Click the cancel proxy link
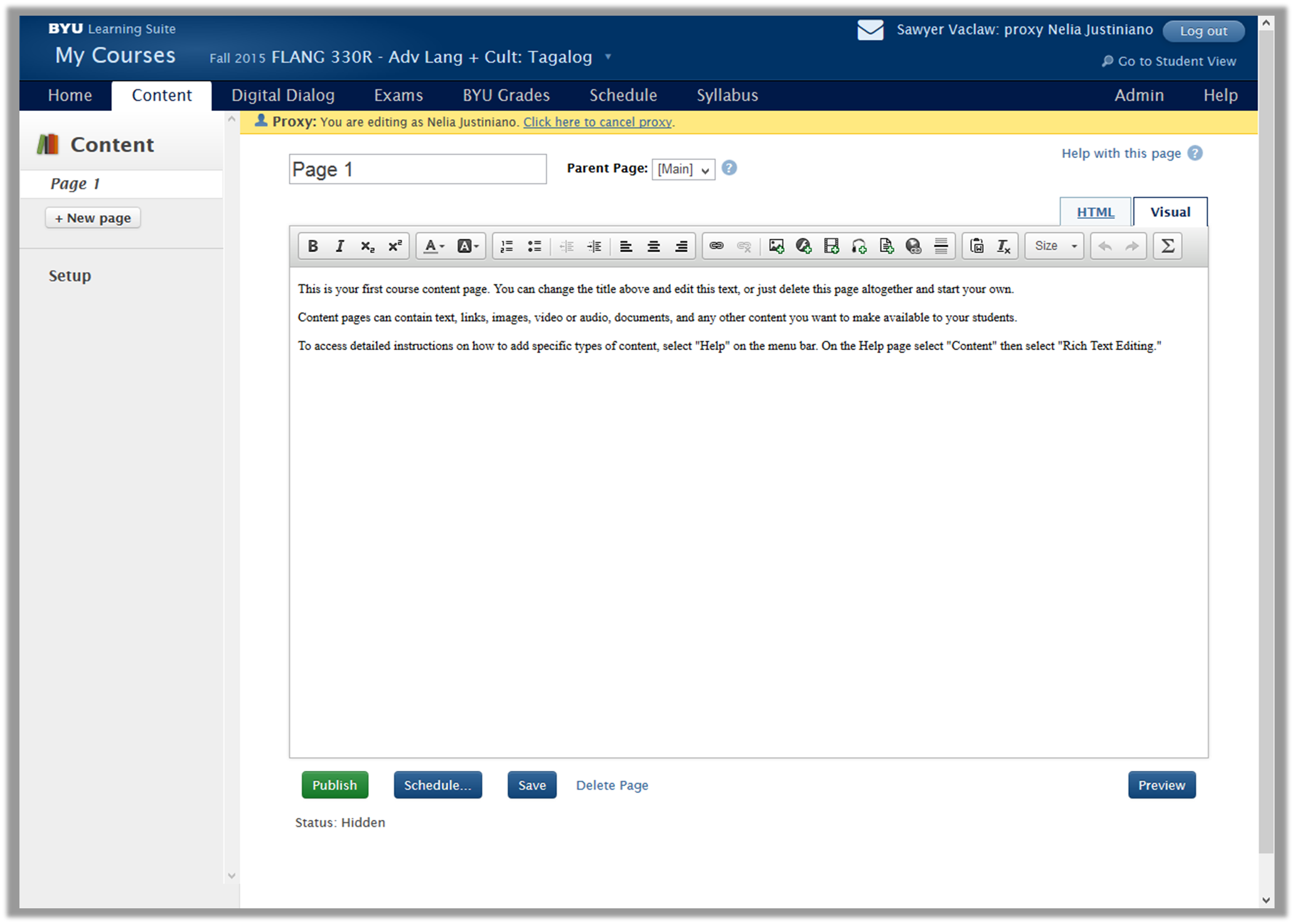Viewport: 1294px width, 924px height. click(597, 122)
